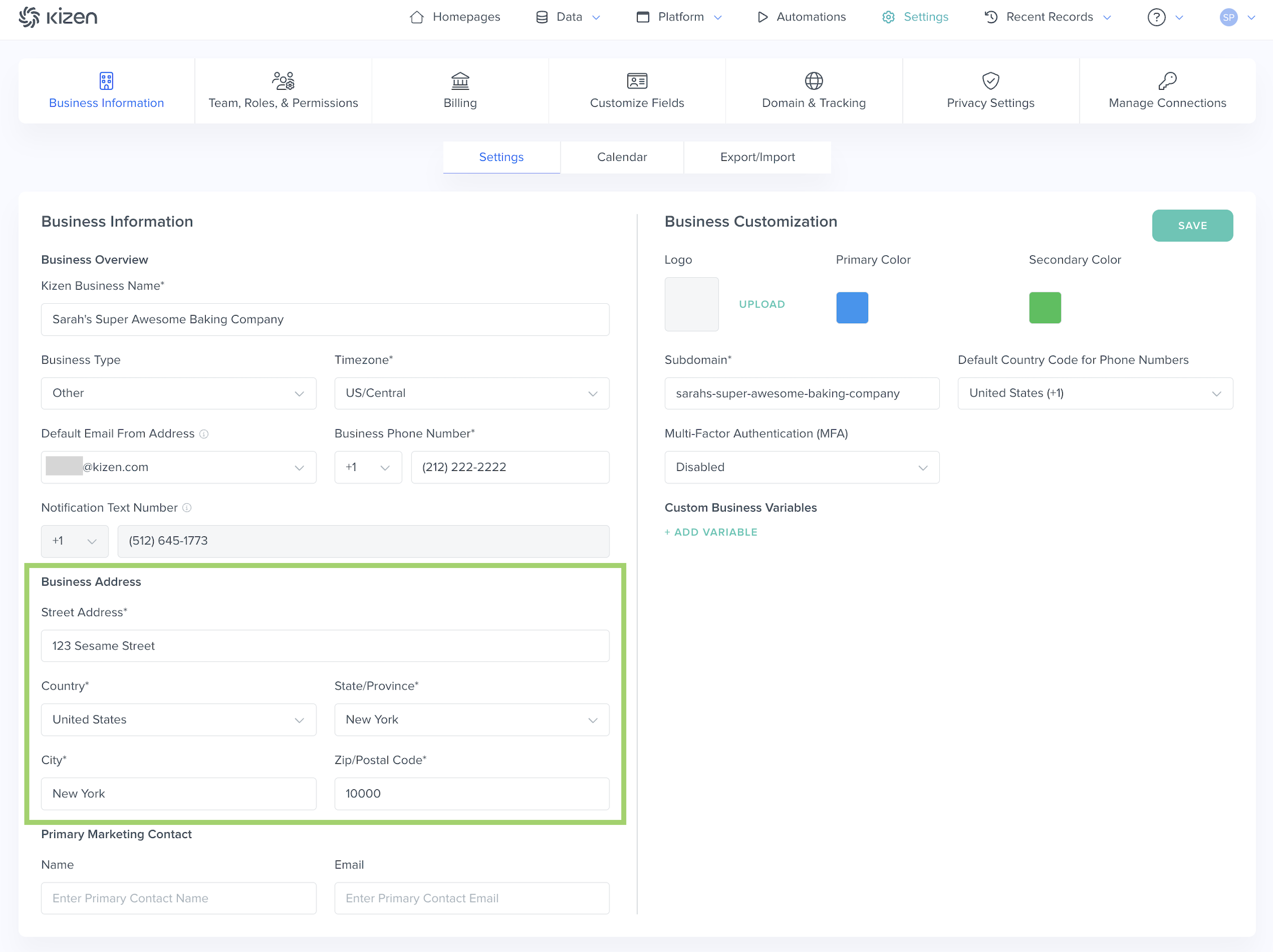1273x952 pixels.
Task: Click the Billing bank icon
Action: pyautogui.click(x=460, y=81)
